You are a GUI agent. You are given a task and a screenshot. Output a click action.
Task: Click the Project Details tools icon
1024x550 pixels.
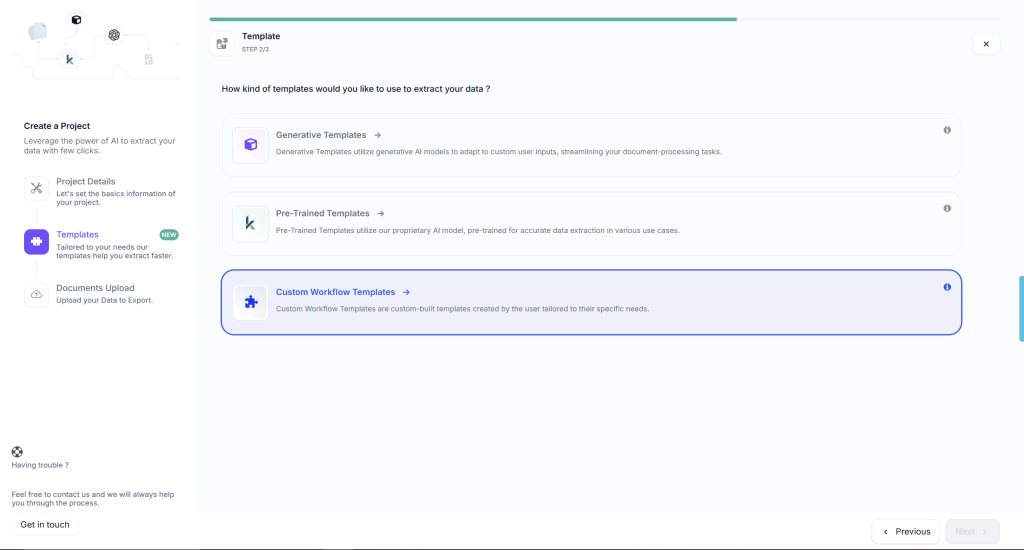[36, 188]
